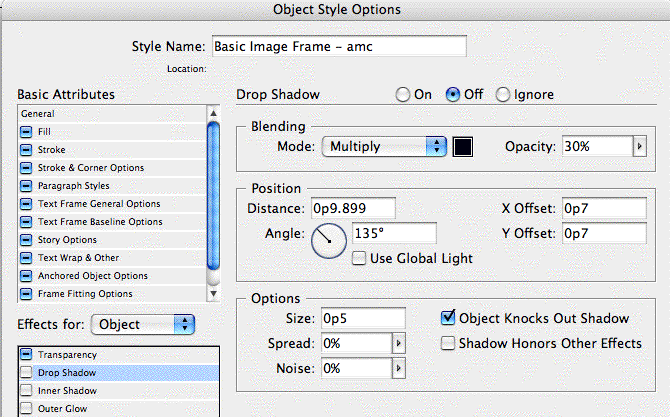Image resolution: width=670 pixels, height=417 pixels.
Task: Toggle Anchored Object Options checkbox
Action: point(26,276)
